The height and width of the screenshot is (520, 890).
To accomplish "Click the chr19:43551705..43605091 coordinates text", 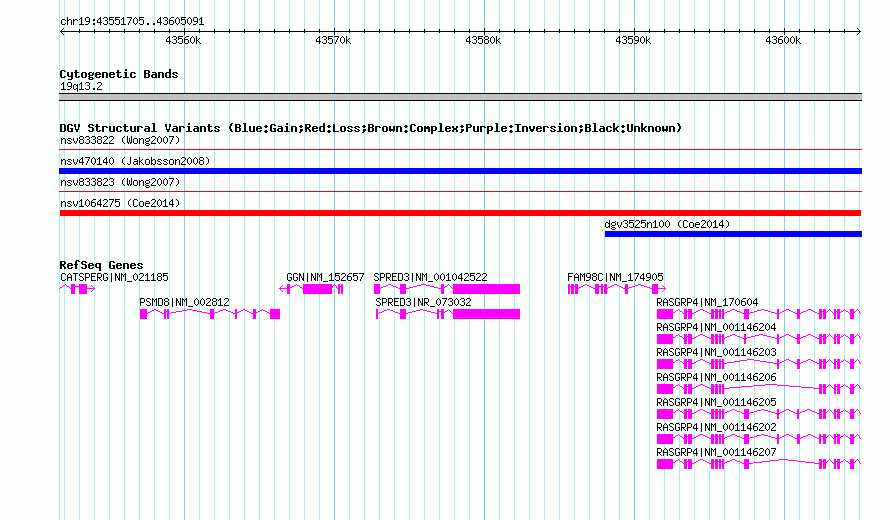I will [x=132, y=22].
